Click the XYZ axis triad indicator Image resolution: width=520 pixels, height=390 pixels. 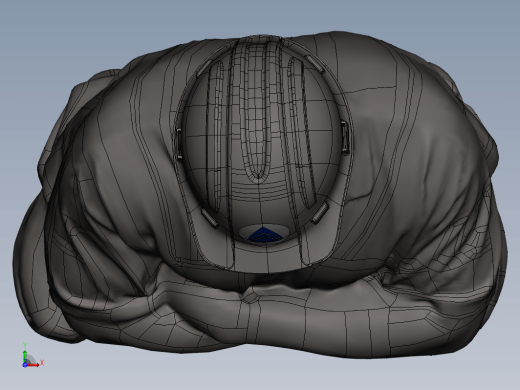tap(32, 355)
